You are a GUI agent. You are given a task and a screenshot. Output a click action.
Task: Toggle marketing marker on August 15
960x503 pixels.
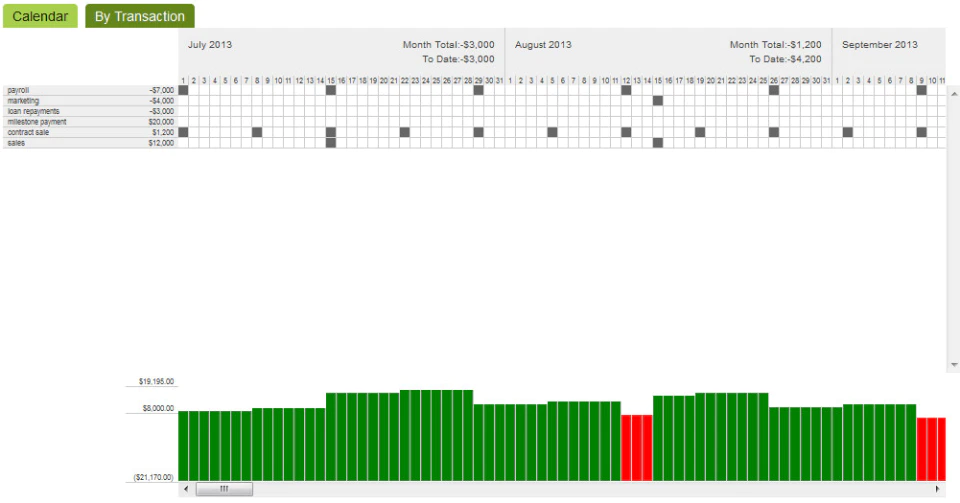pyautogui.click(x=658, y=100)
